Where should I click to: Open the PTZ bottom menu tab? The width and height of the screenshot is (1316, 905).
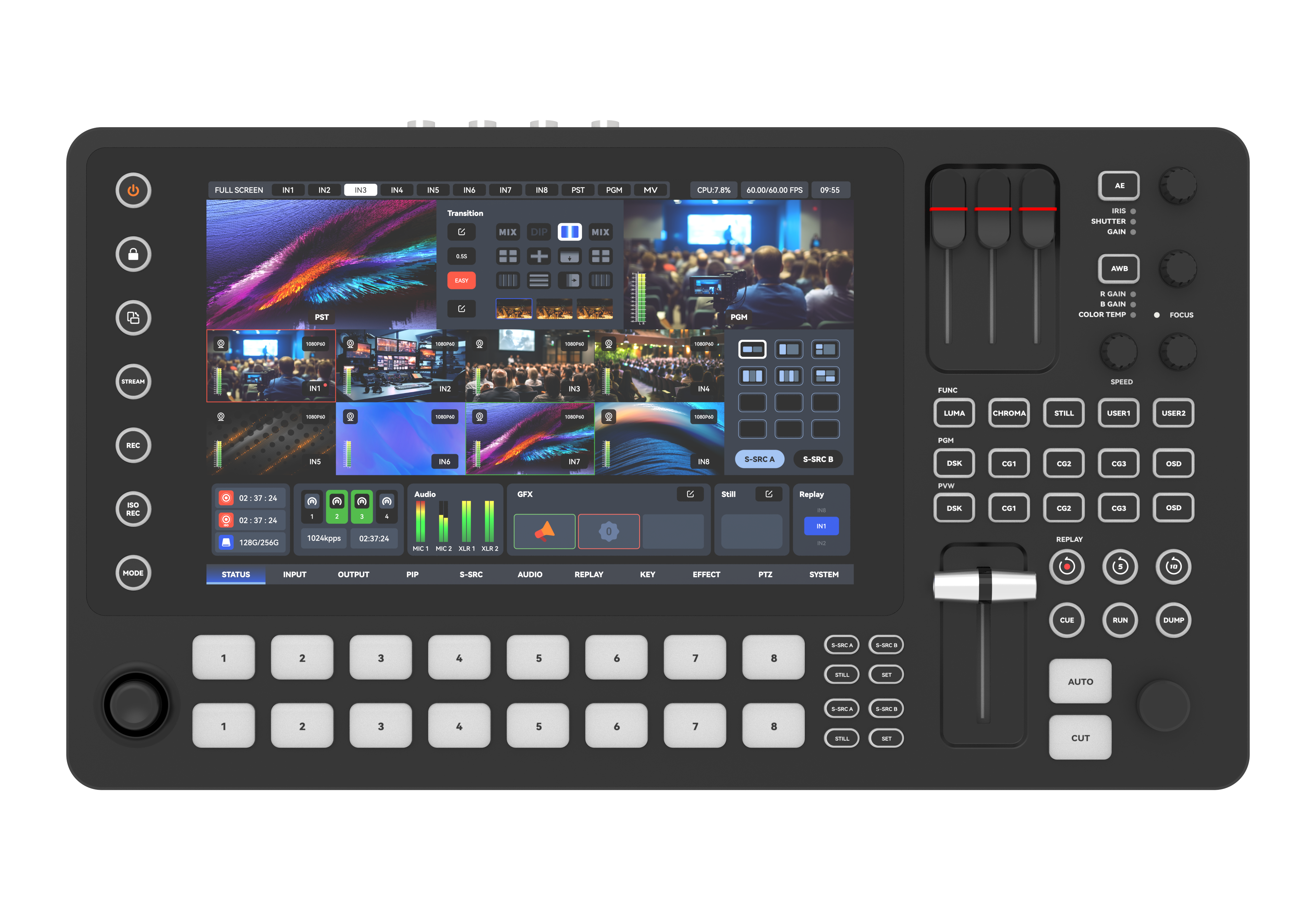tap(765, 575)
